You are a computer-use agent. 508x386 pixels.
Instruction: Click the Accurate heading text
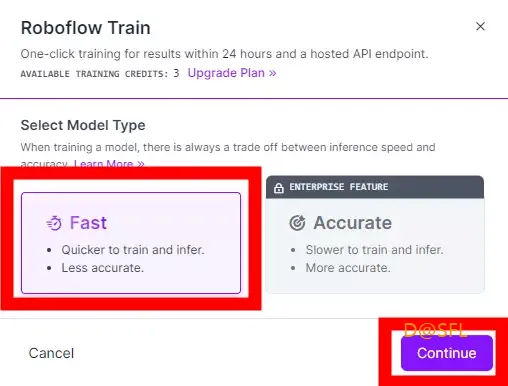tap(353, 223)
